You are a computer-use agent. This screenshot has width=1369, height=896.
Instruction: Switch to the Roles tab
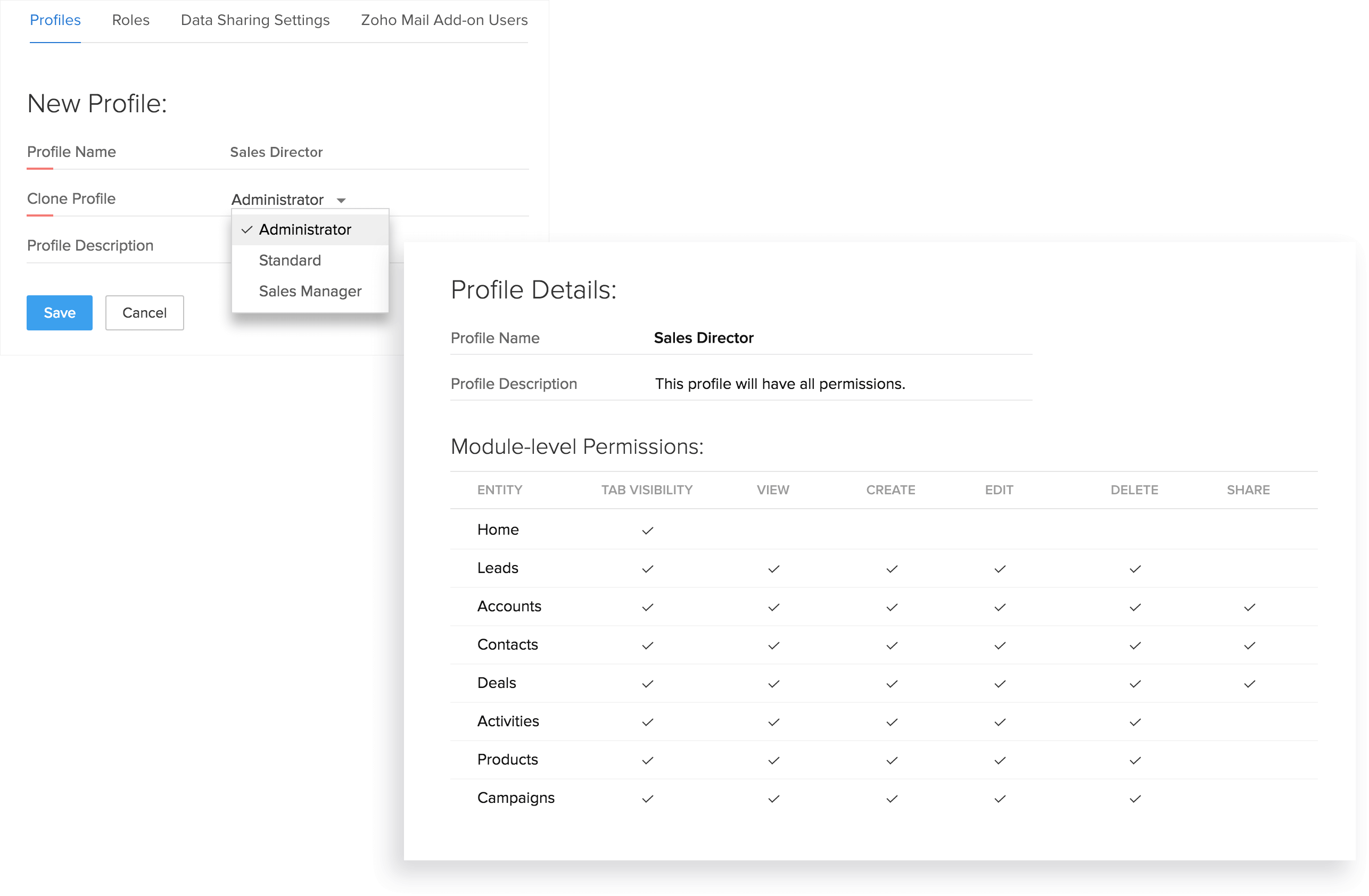pos(130,20)
